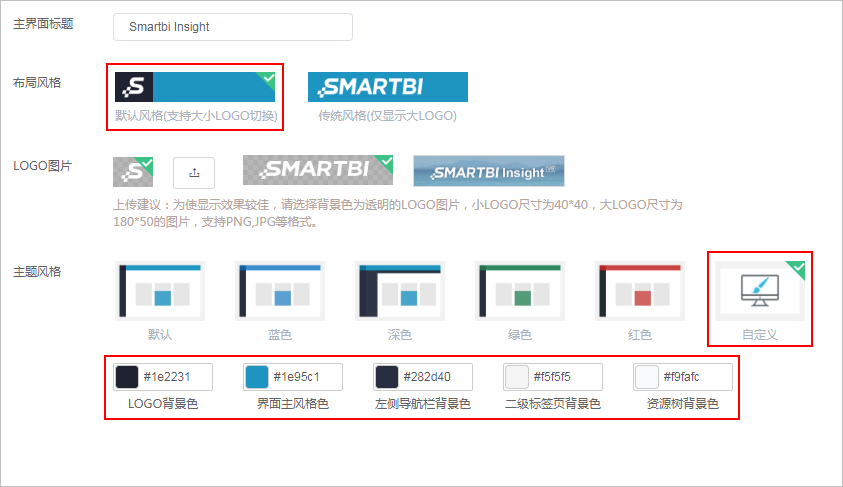Choose the 绿色 theme style
Viewport: 843px width, 487px height.
(x=520, y=291)
